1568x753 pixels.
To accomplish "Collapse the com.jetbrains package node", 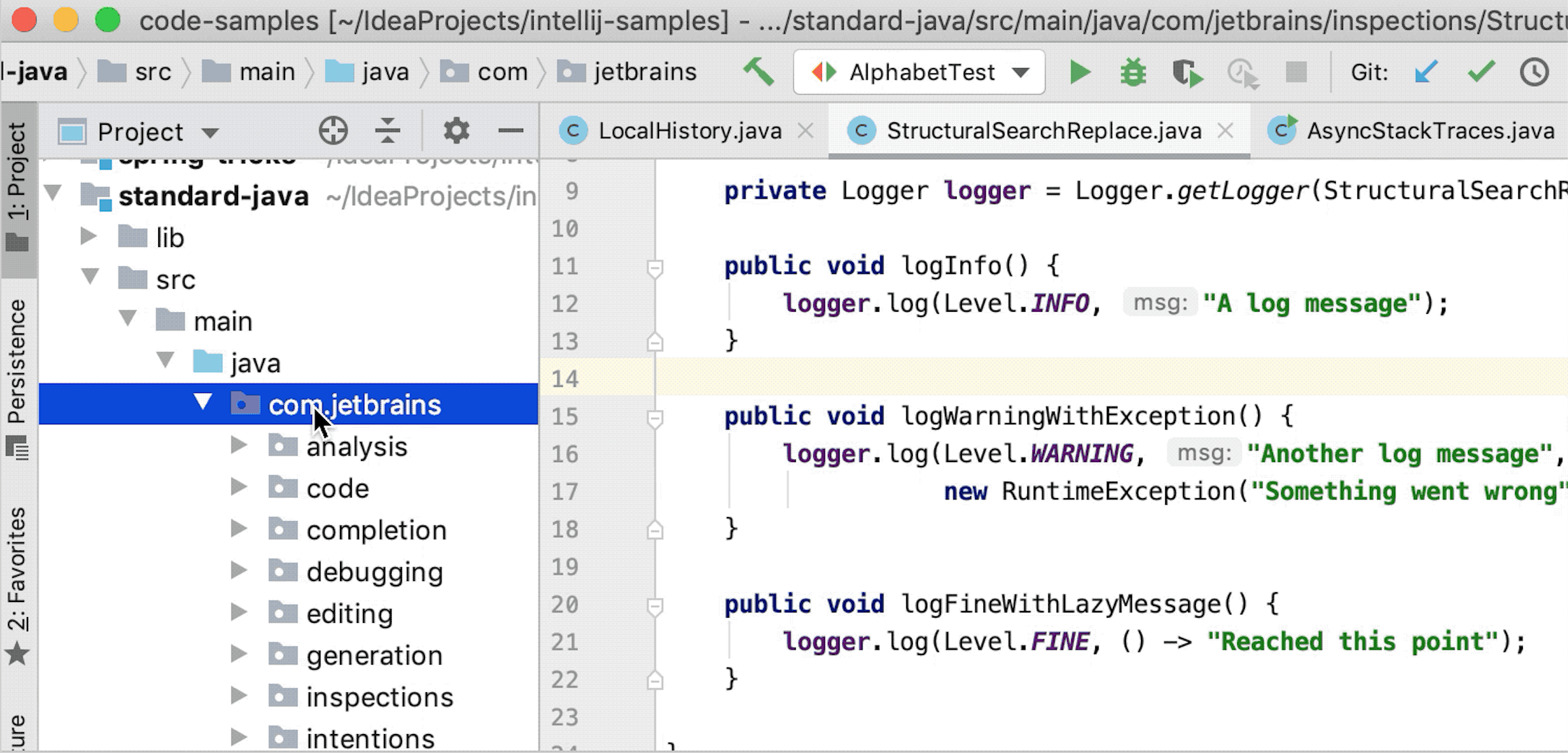I will tap(203, 403).
